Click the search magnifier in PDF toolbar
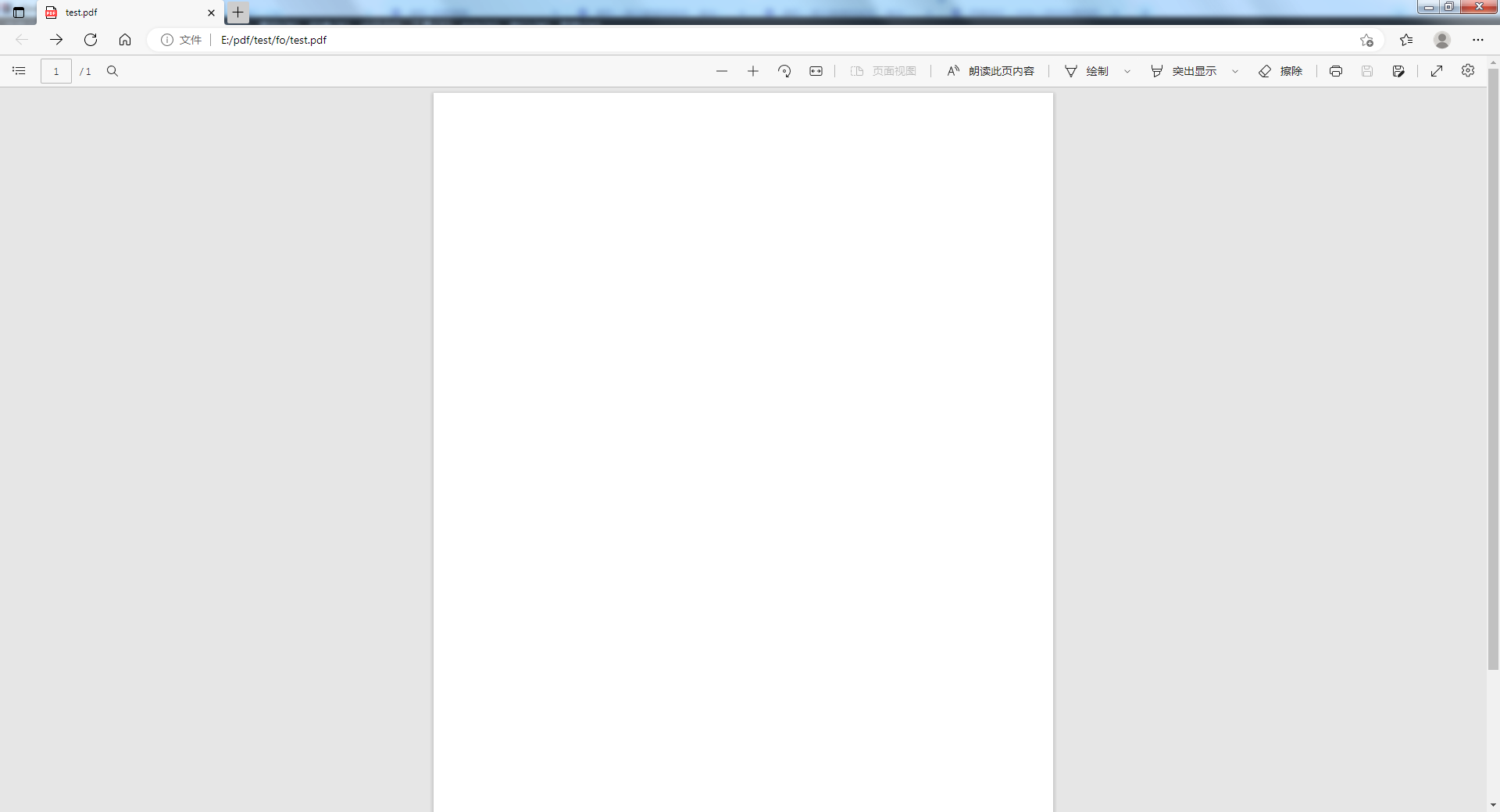 tap(112, 71)
